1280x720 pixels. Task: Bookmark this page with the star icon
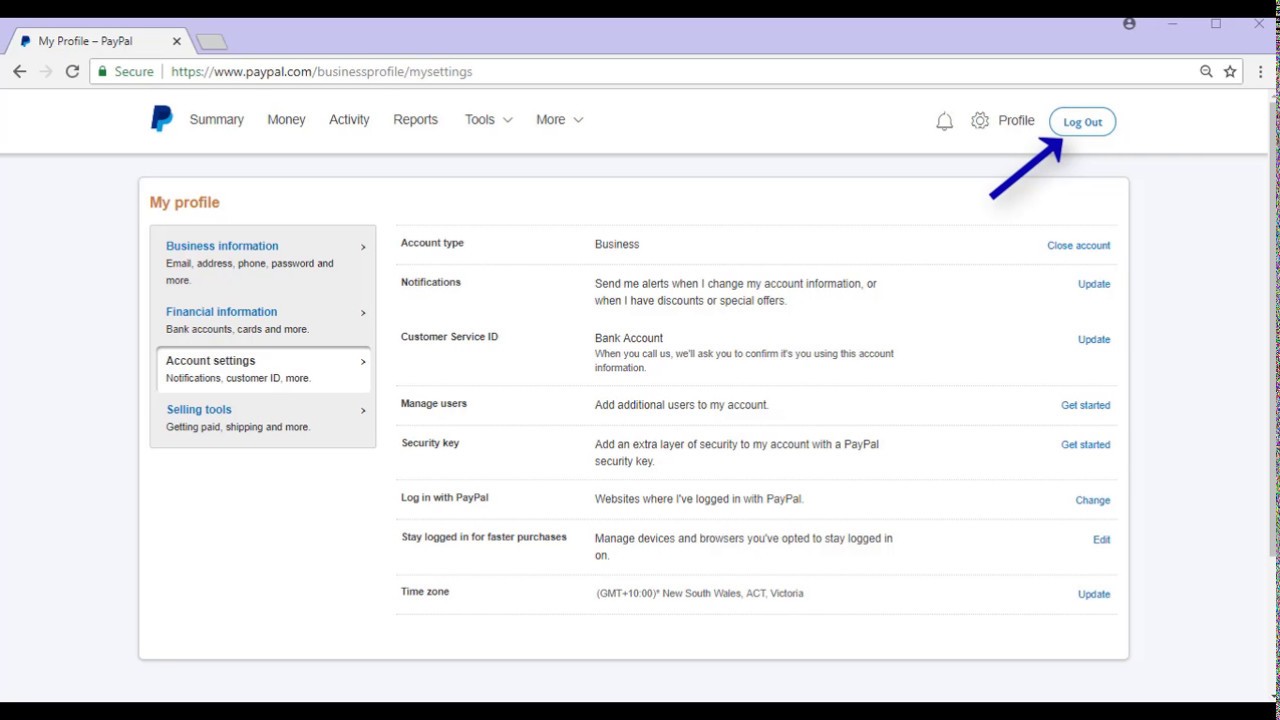coord(1230,71)
